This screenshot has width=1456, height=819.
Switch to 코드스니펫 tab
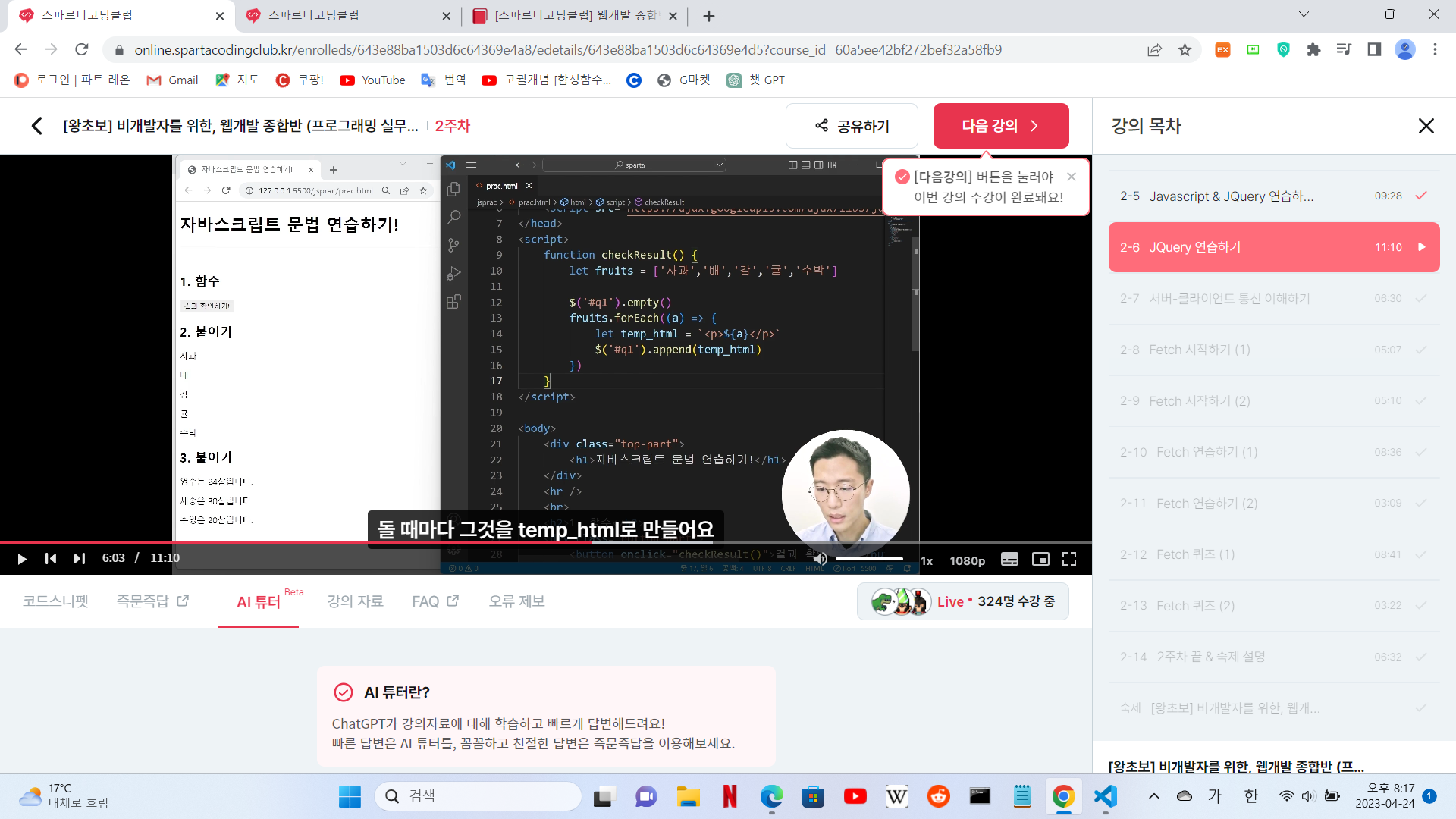(x=55, y=601)
